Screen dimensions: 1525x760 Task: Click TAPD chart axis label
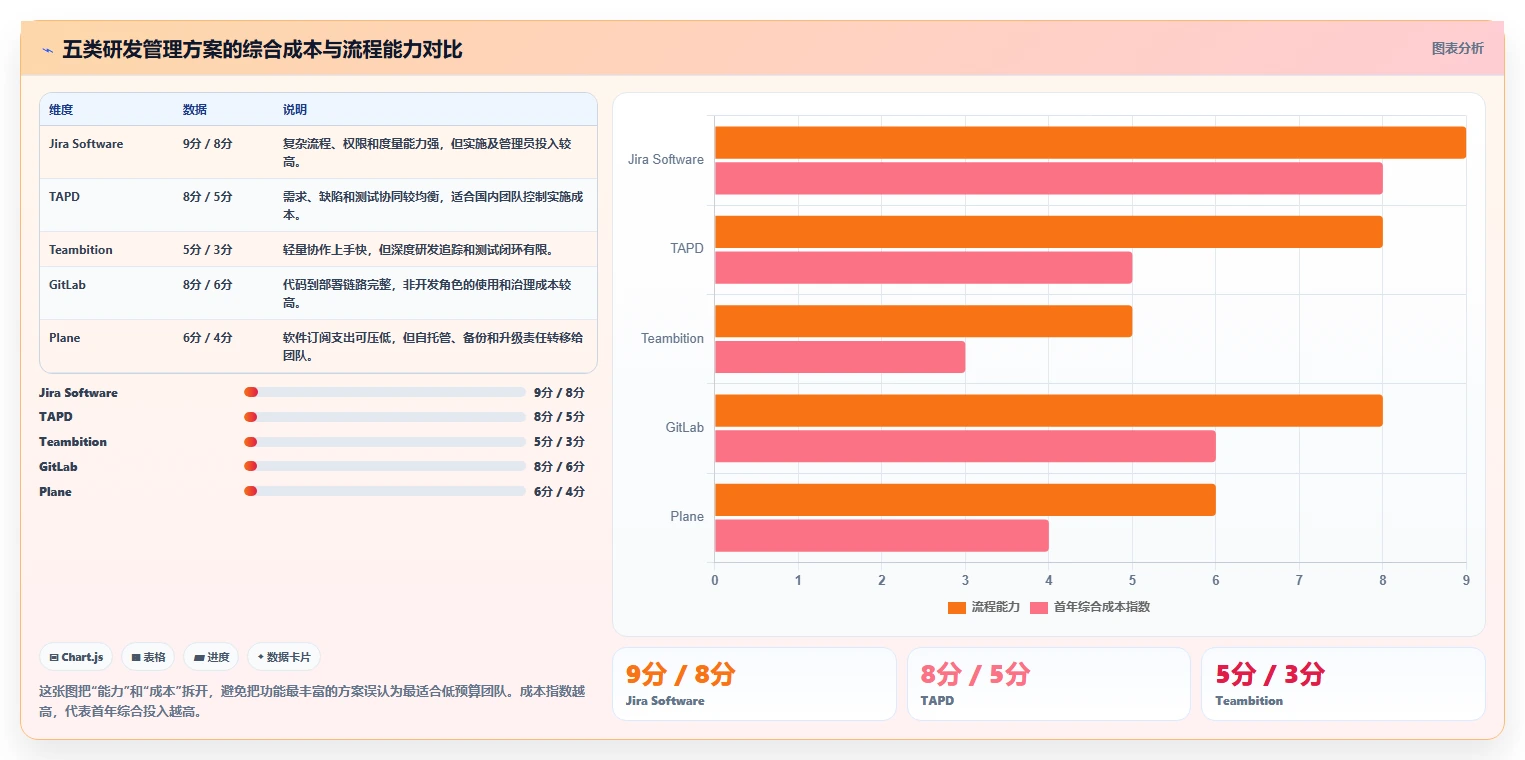point(687,249)
